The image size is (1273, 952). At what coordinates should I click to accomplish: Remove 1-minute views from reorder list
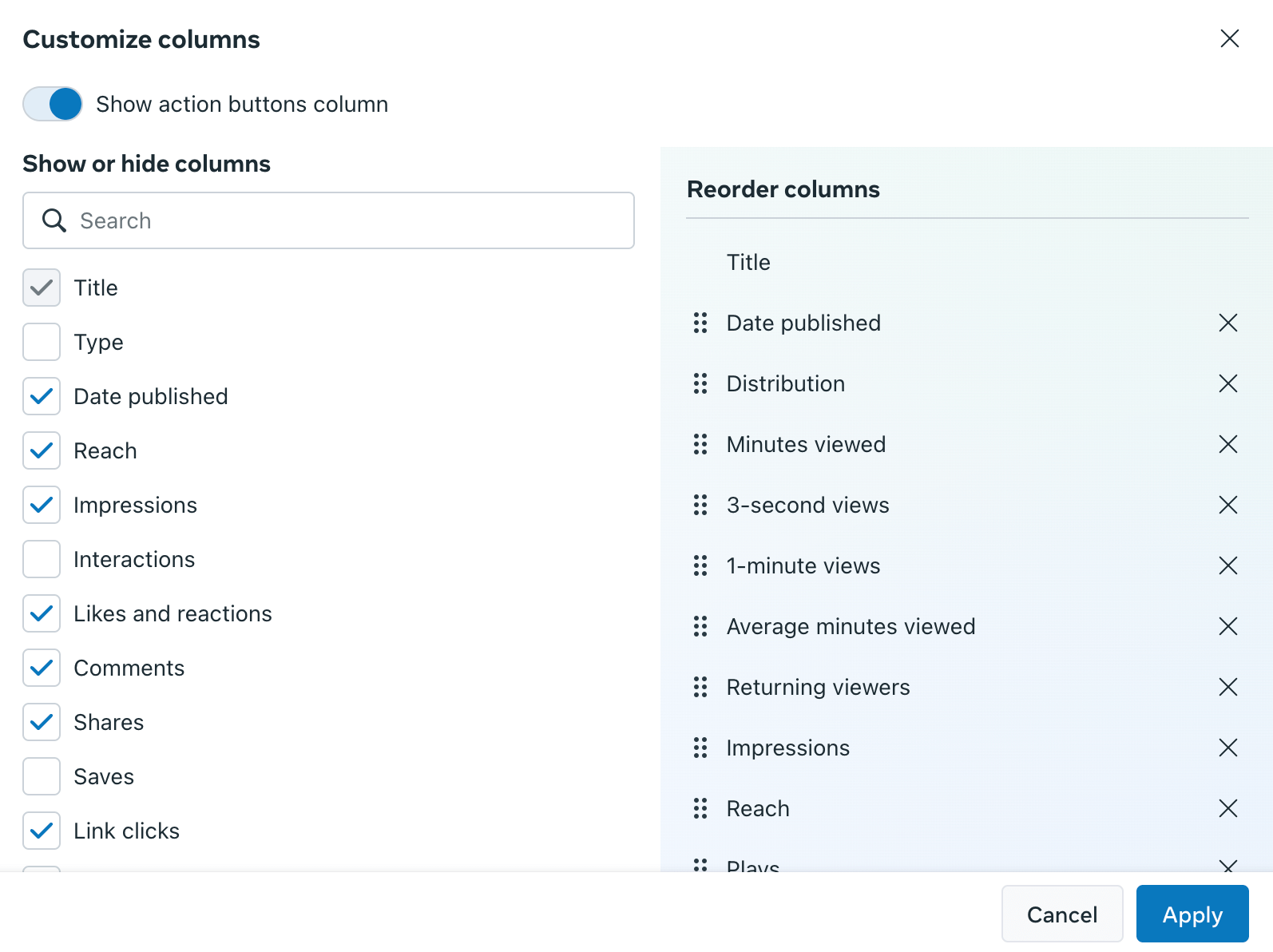[1227, 565]
